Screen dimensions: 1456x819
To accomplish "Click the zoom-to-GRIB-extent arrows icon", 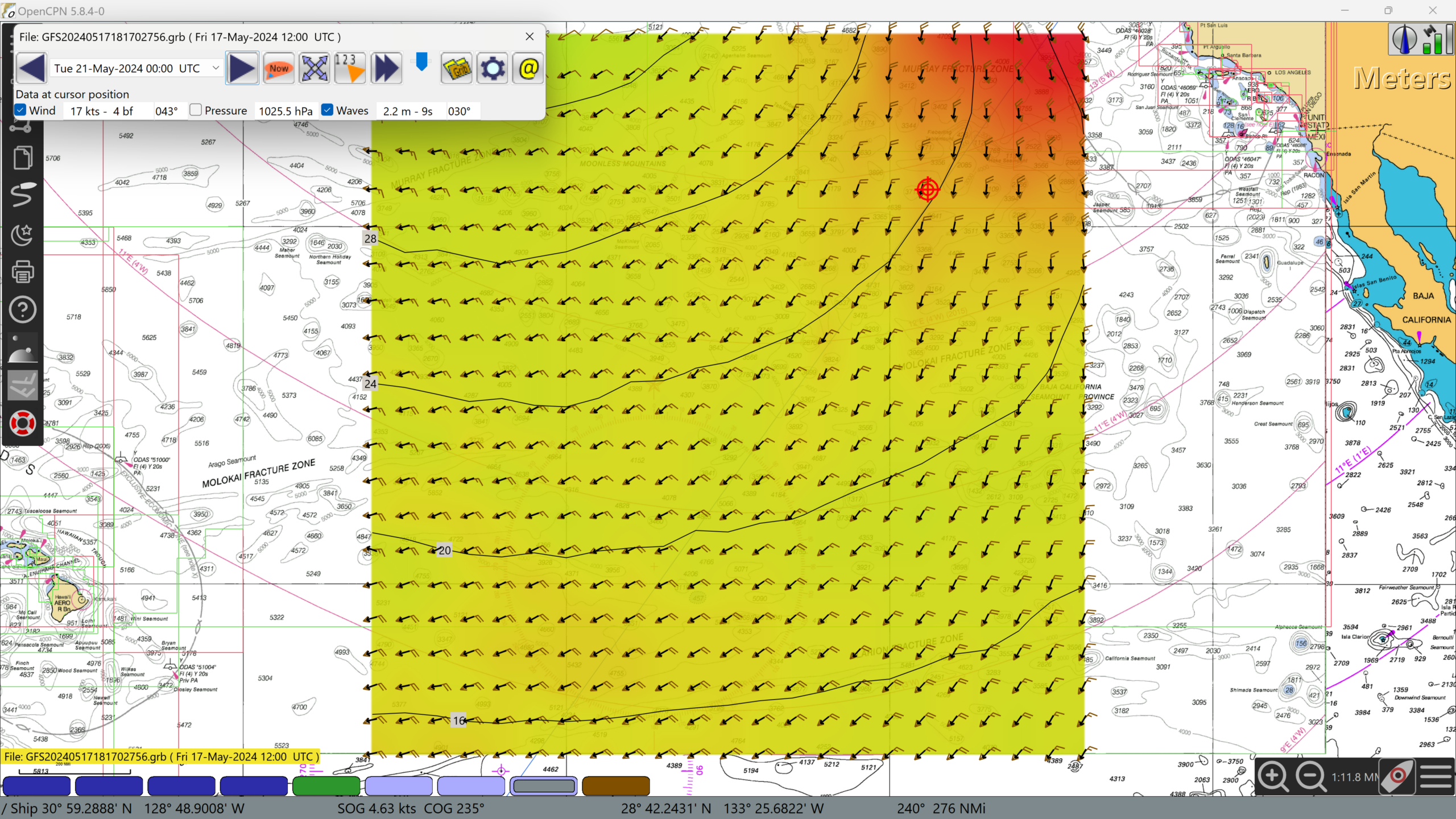I will click(315, 68).
